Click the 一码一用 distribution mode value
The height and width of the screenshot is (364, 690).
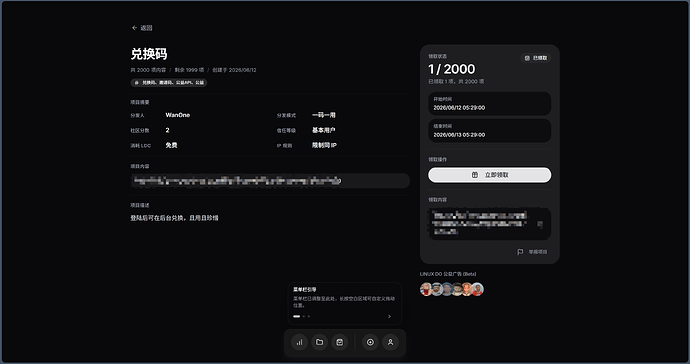(x=324, y=115)
